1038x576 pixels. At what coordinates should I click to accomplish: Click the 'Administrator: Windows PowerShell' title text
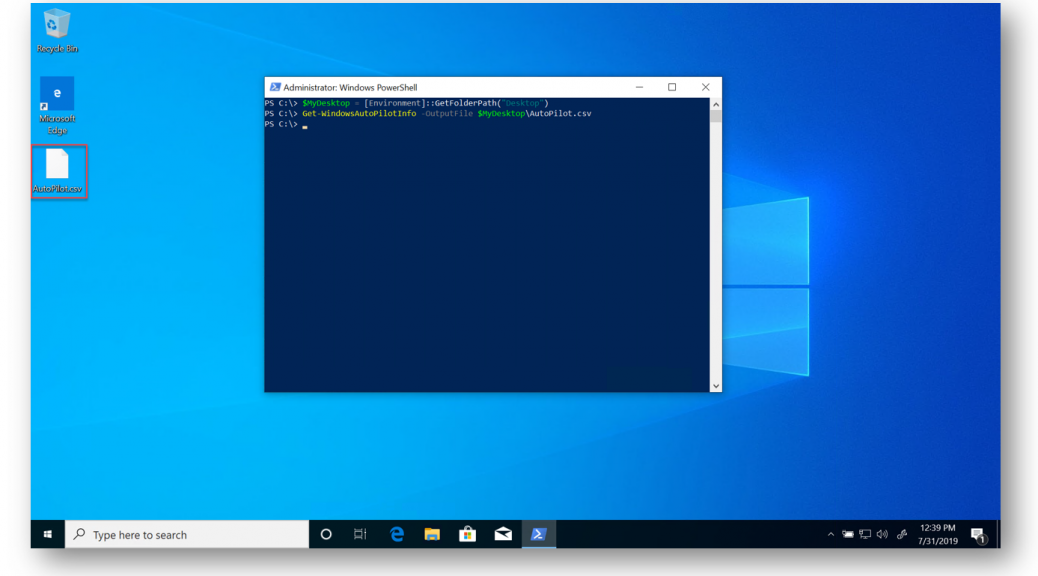click(x=350, y=87)
